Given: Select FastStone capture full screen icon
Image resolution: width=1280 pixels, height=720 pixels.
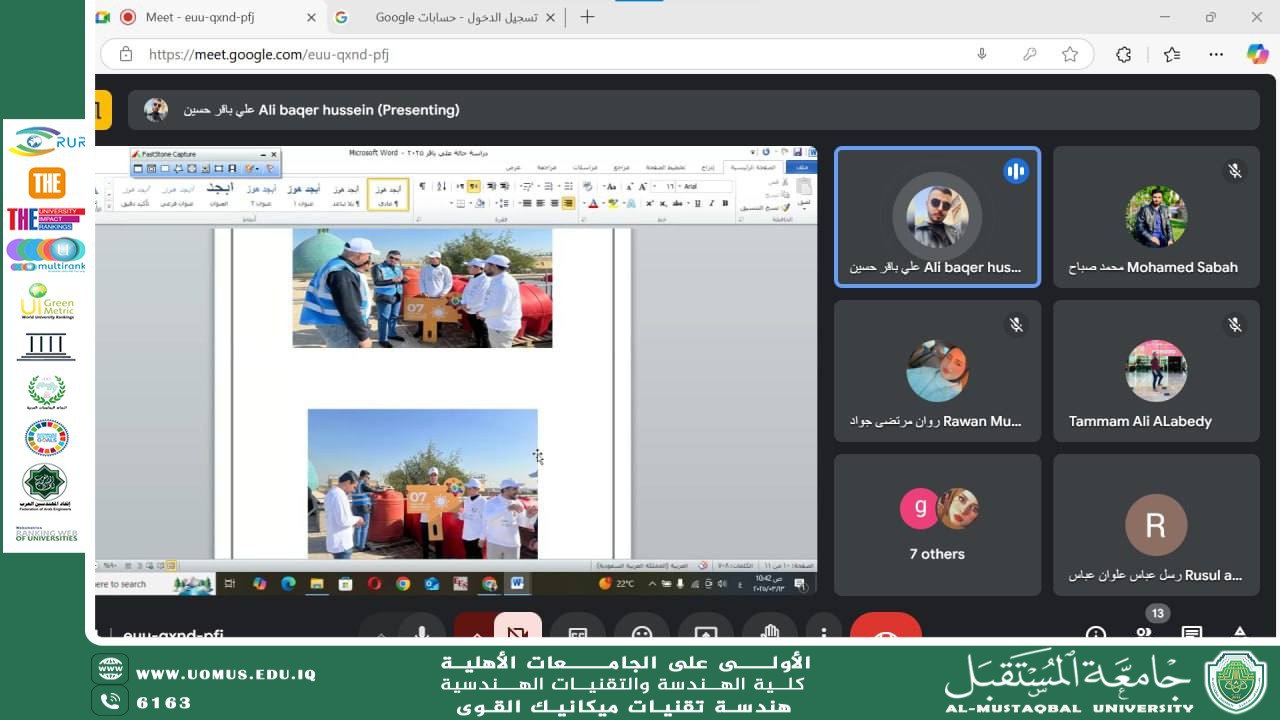Looking at the screenshot, I should click(192, 168).
